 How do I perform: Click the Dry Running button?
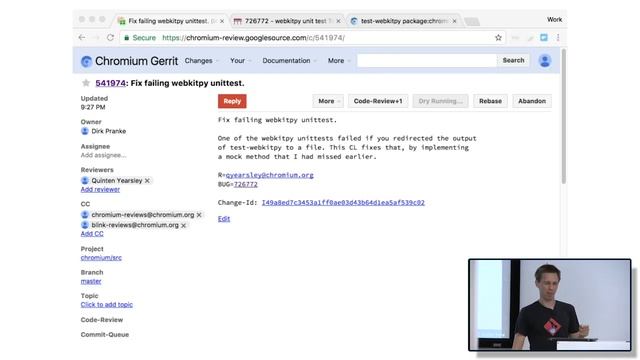coord(440,101)
